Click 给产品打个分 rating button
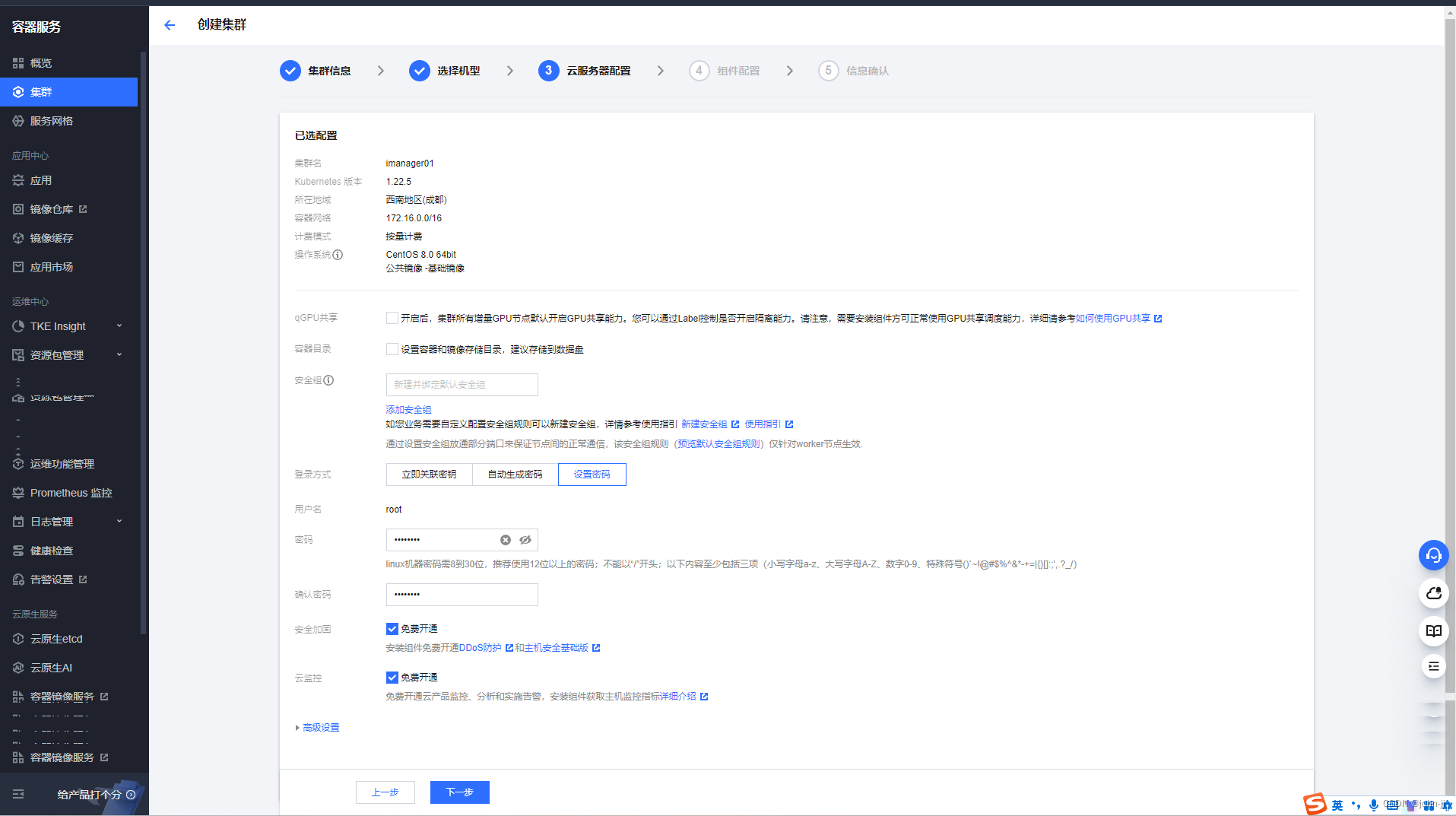This screenshot has height=816, width=1456. tap(97, 795)
